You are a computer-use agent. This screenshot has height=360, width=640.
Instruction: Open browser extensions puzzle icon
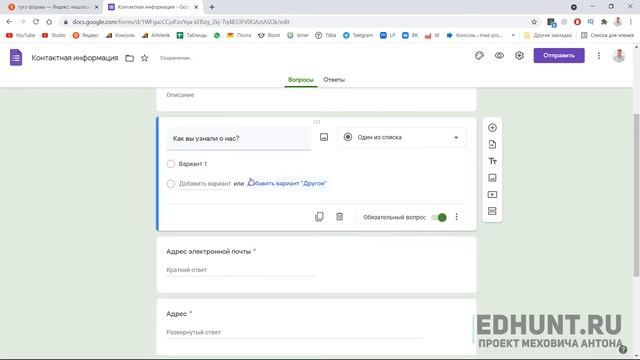coord(604,22)
